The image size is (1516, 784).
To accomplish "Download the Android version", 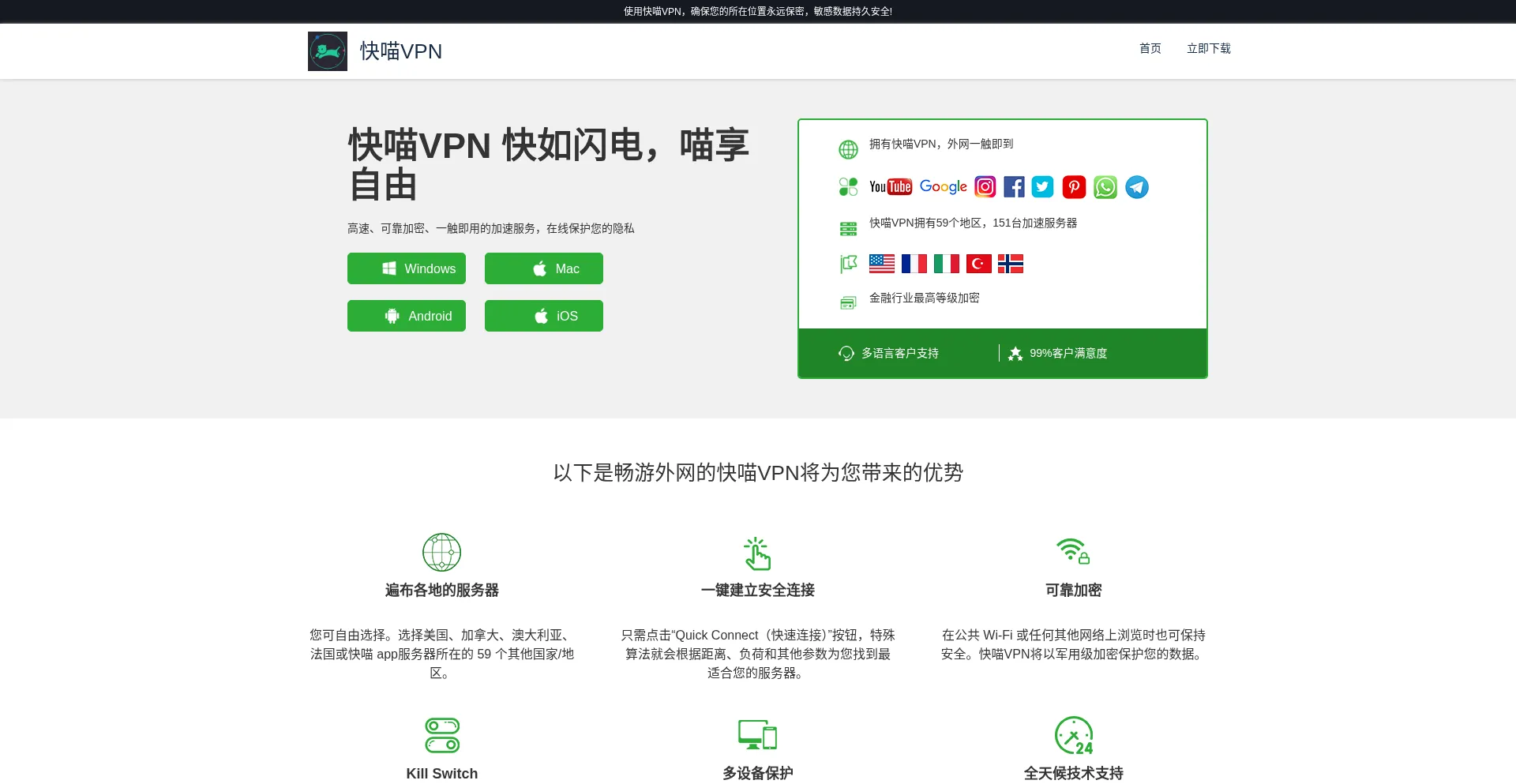I will (407, 316).
